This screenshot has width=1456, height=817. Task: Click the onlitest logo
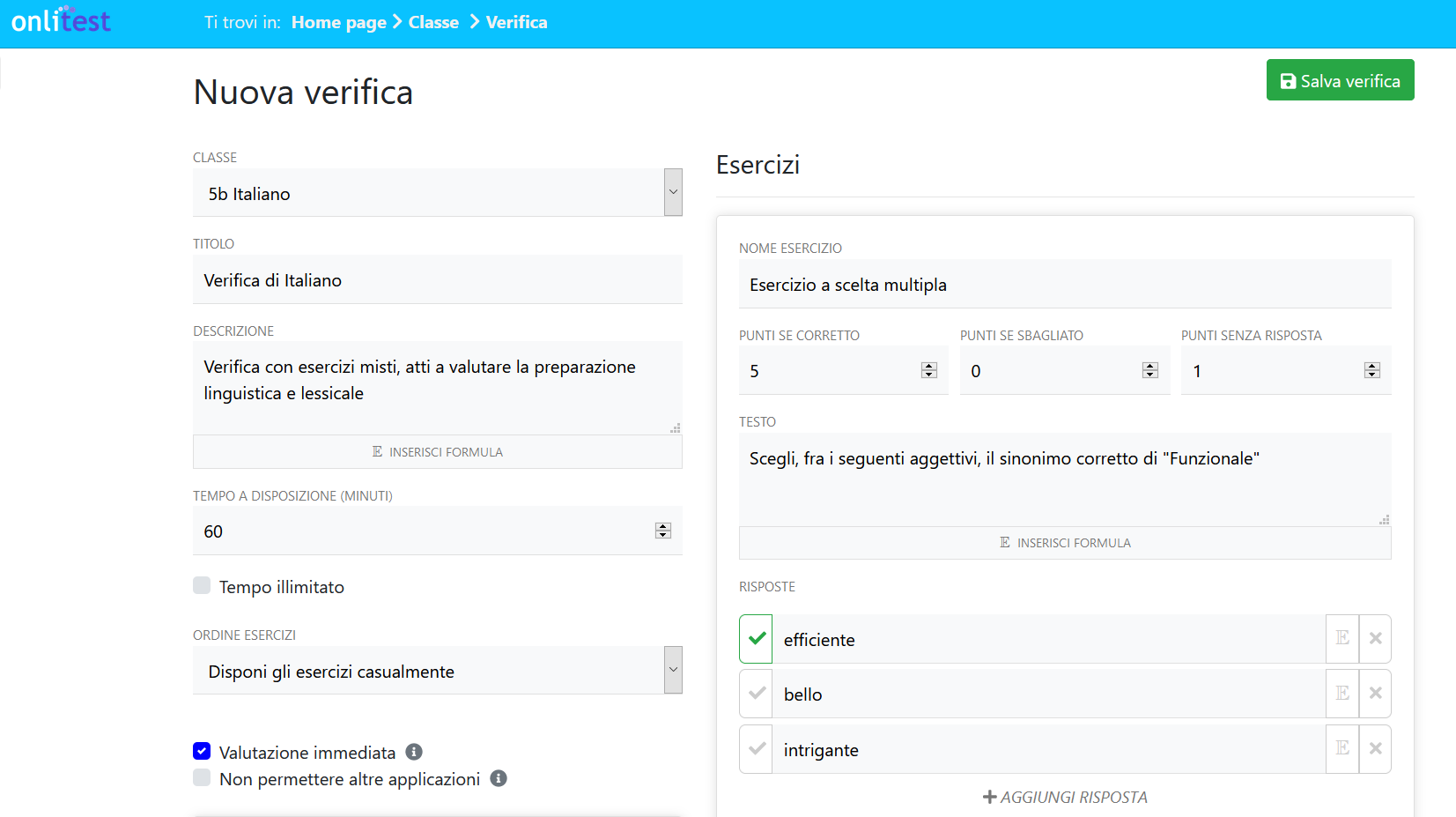61,19
